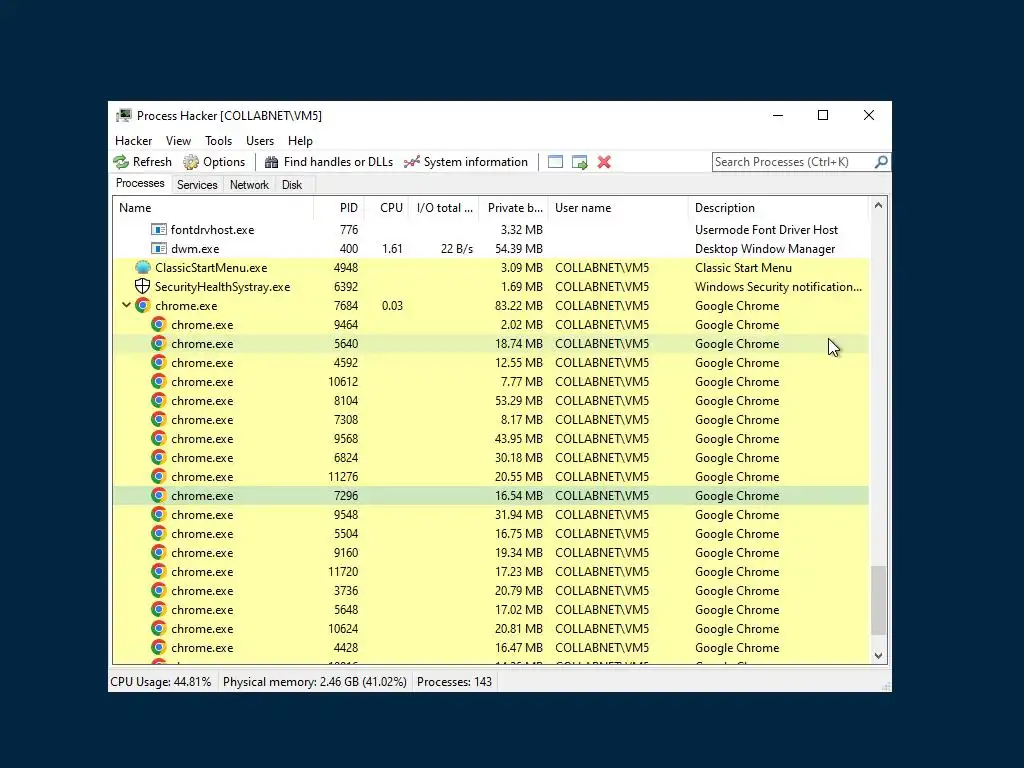Click the Process Hacker title bar icon
This screenshot has height=768, width=1024.
click(x=123, y=116)
